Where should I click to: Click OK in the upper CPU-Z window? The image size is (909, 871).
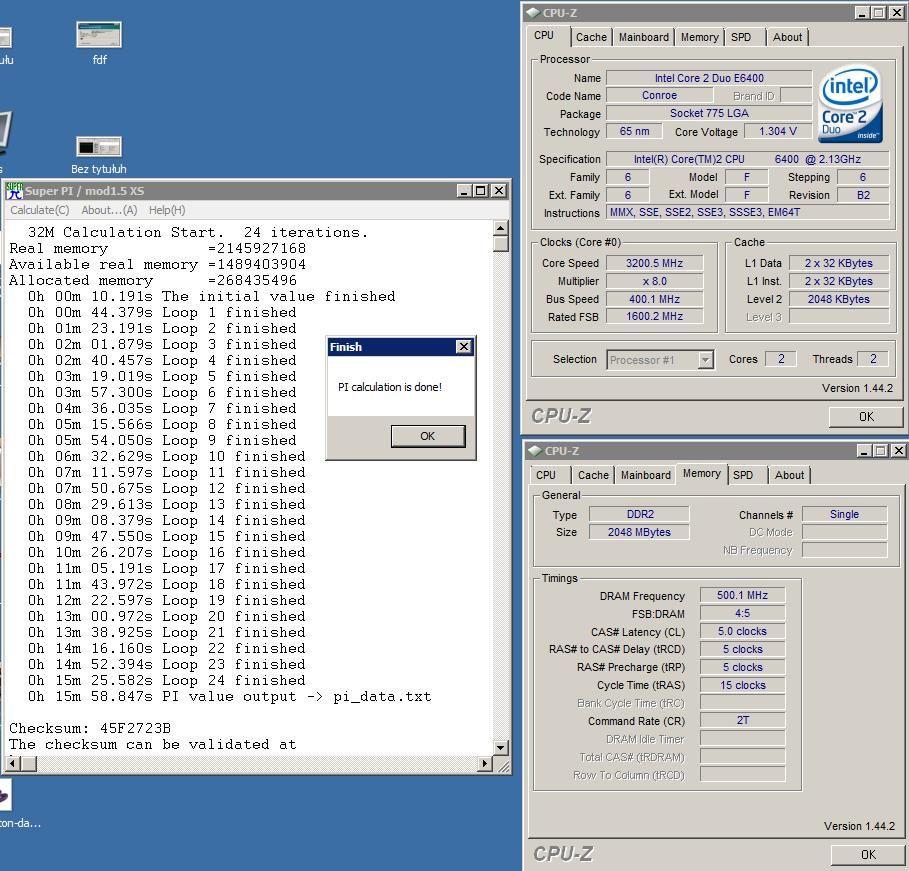866,417
